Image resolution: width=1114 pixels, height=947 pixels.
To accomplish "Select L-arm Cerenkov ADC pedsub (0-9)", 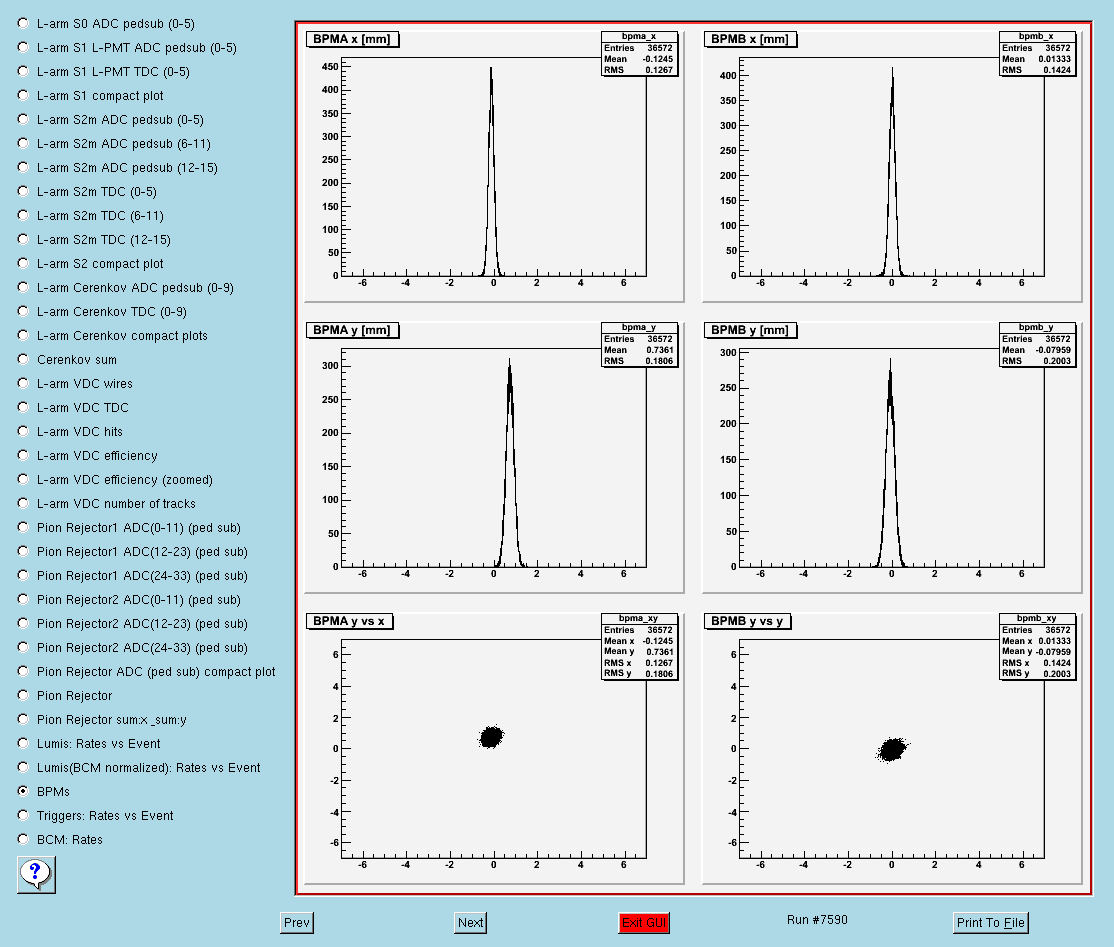I will [x=23, y=288].
